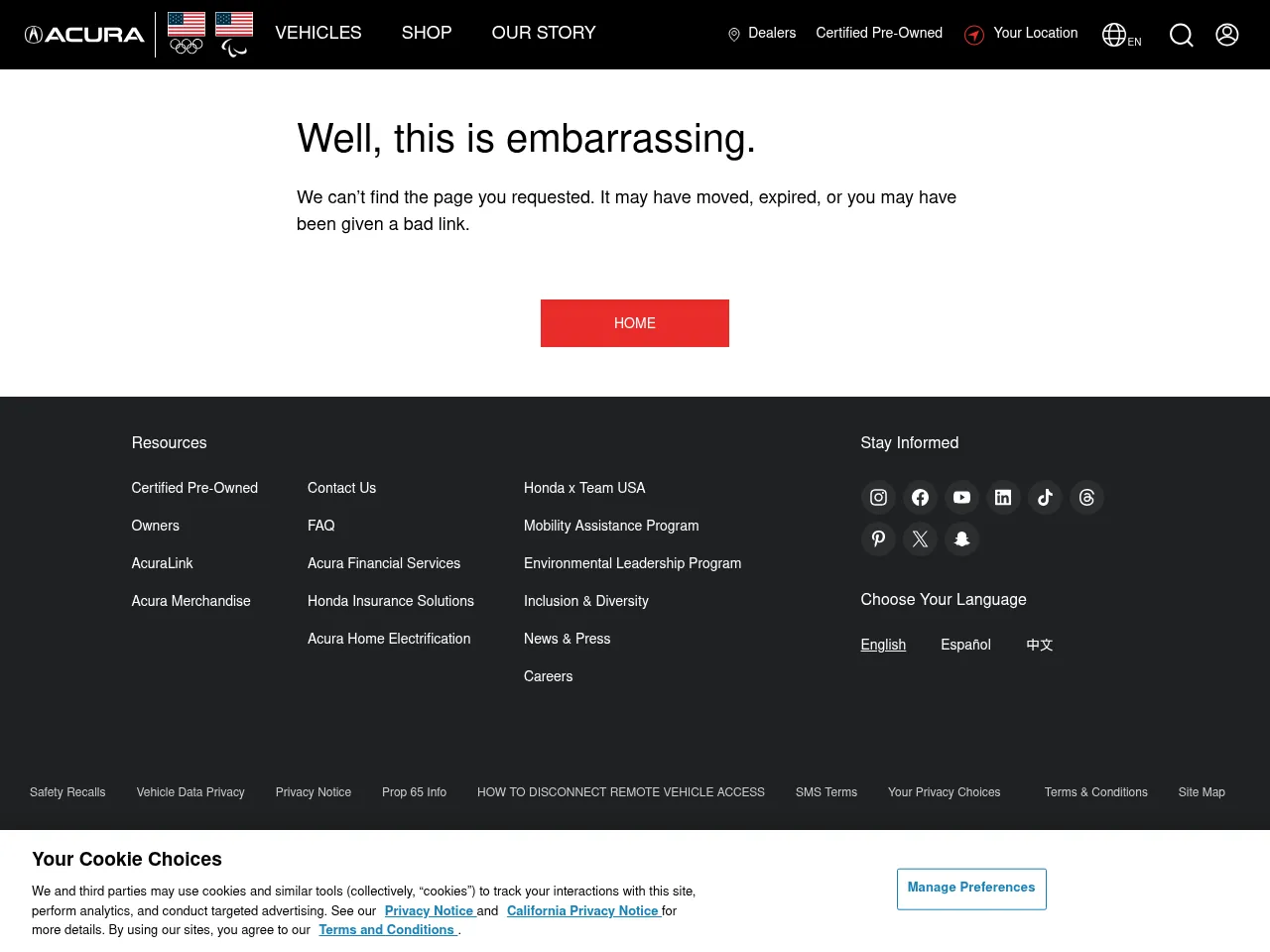Click the X (Twitter) icon

(x=920, y=539)
